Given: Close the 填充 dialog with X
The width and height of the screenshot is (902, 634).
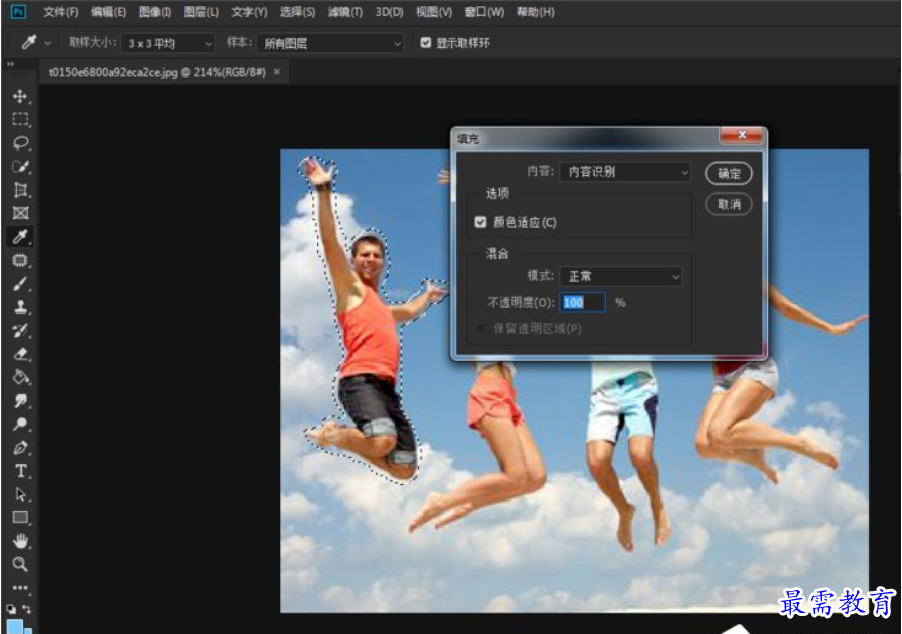Looking at the screenshot, I should pyautogui.click(x=742, y=135).
